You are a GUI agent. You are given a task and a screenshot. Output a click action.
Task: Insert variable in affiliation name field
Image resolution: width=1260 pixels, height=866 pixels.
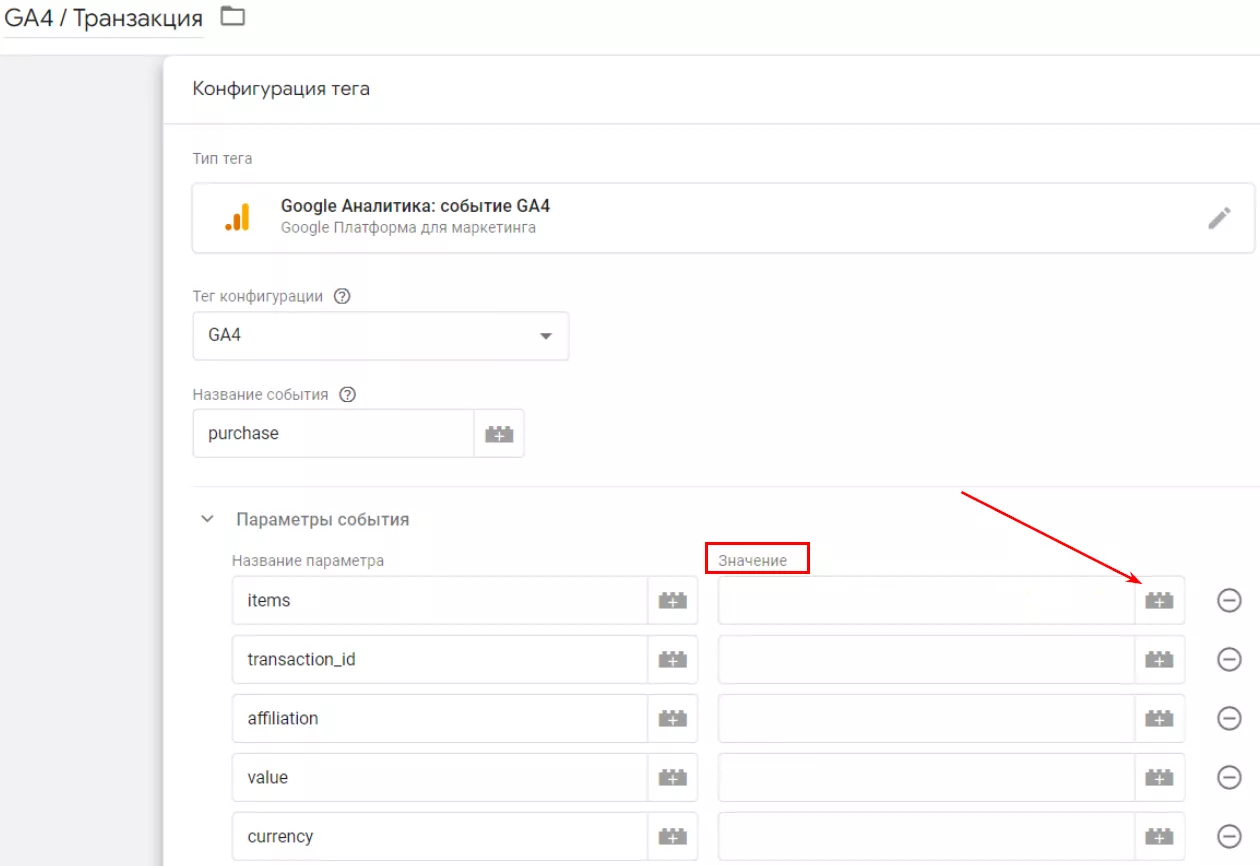(x=673, y=718)
